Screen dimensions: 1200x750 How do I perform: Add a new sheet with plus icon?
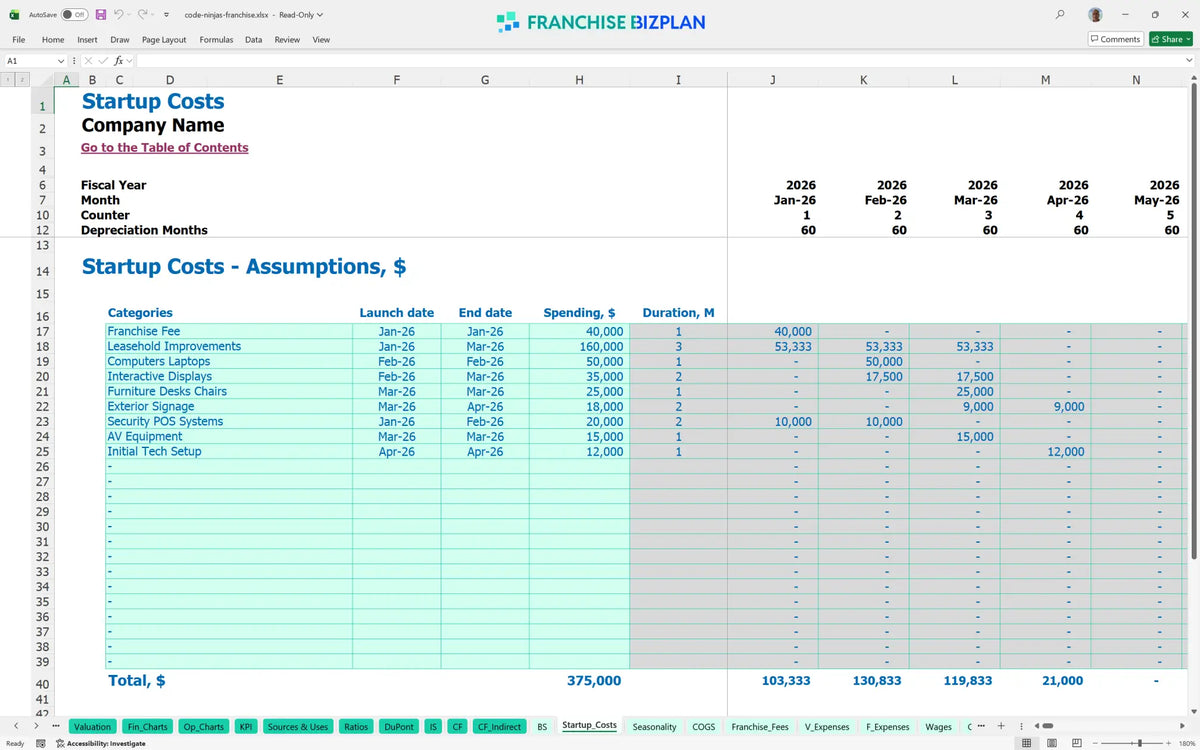[1001, 726]
